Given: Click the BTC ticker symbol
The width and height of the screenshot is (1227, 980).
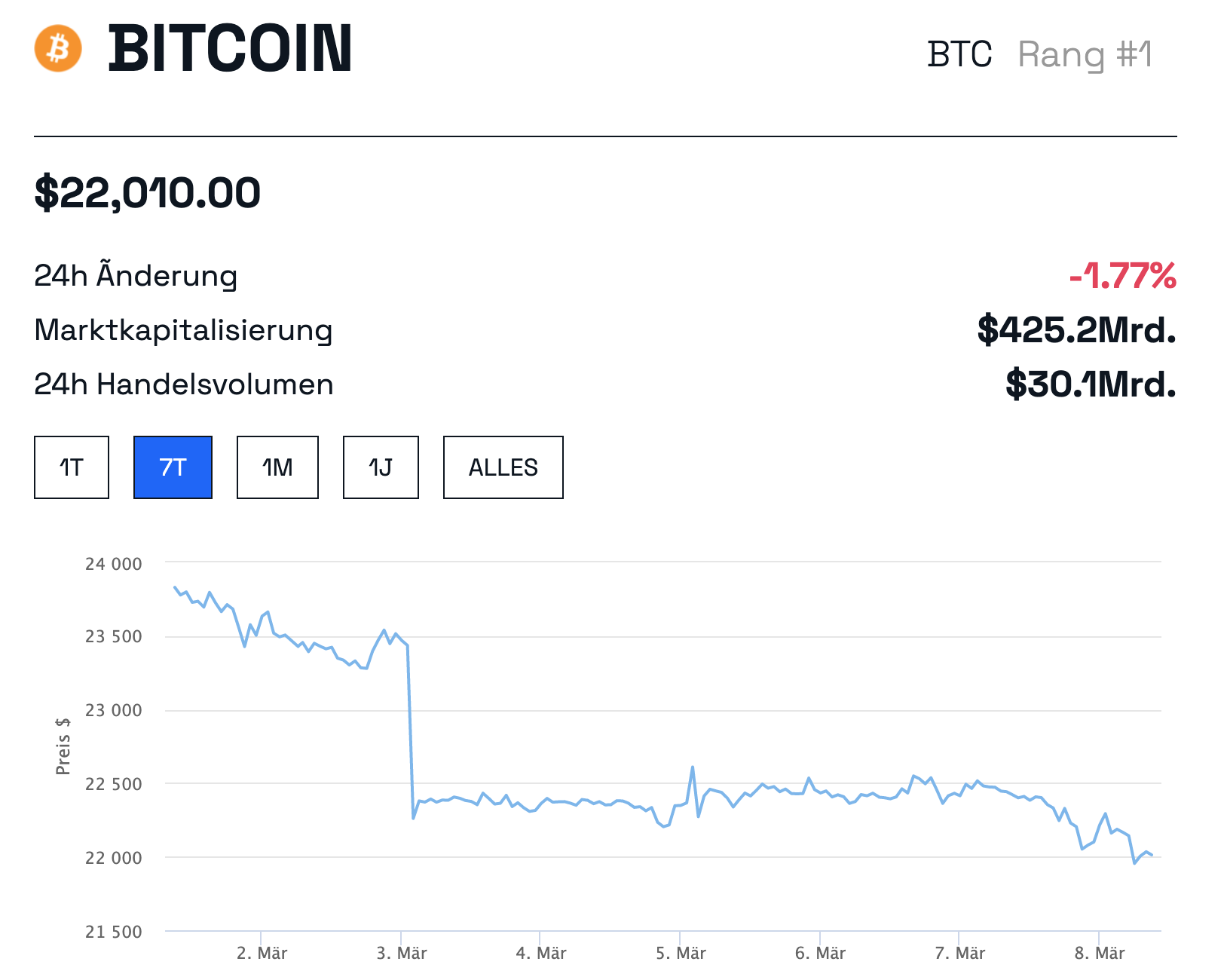Looking at the screenshot, I should tap(959, 54).
